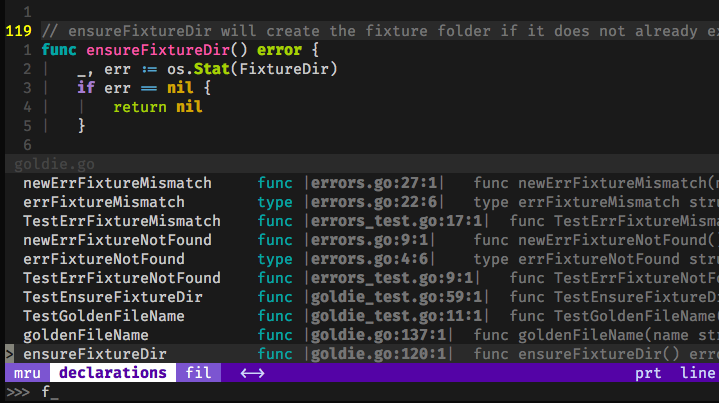Click the line mode indicator
This screenshot has height=403, width=719.
point(697,373)
